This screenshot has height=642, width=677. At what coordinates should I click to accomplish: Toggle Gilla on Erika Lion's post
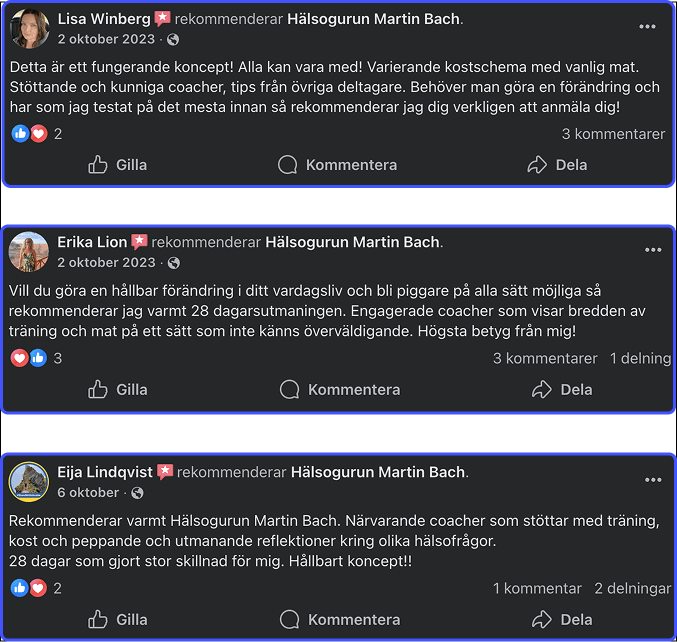(117, 390)
